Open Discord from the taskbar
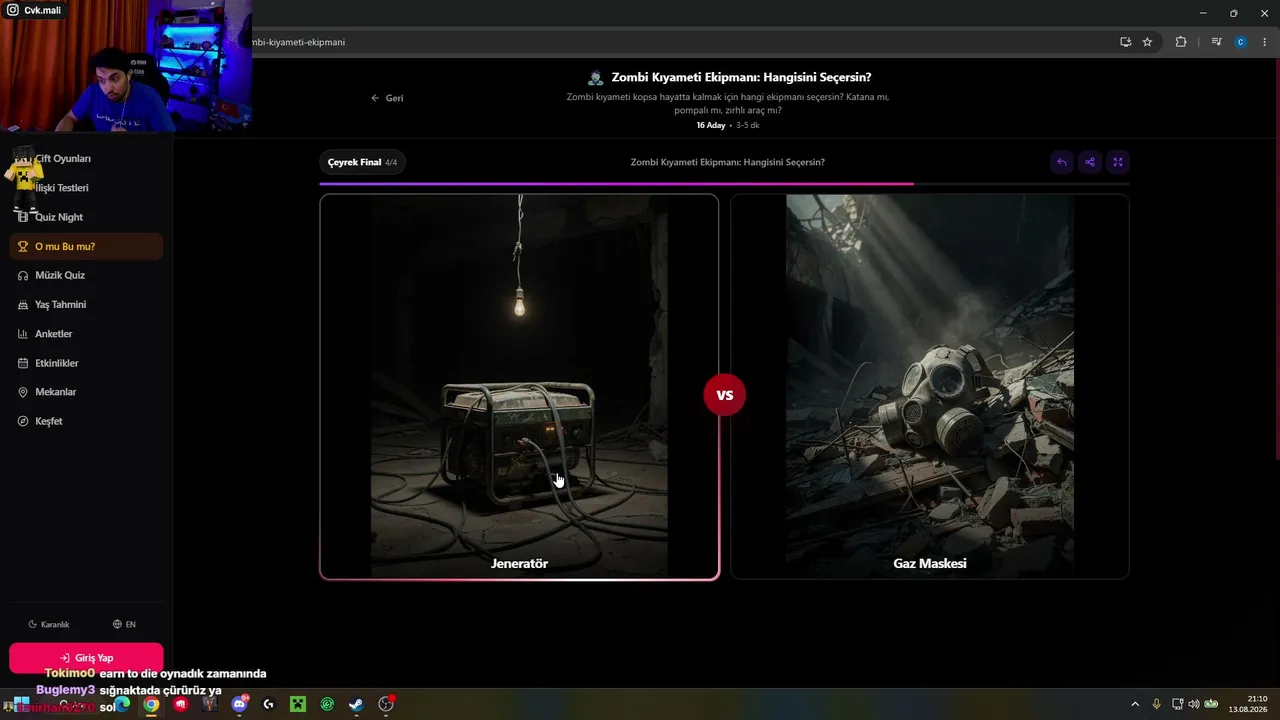The image size is (1280, 720). pos(239,704)
